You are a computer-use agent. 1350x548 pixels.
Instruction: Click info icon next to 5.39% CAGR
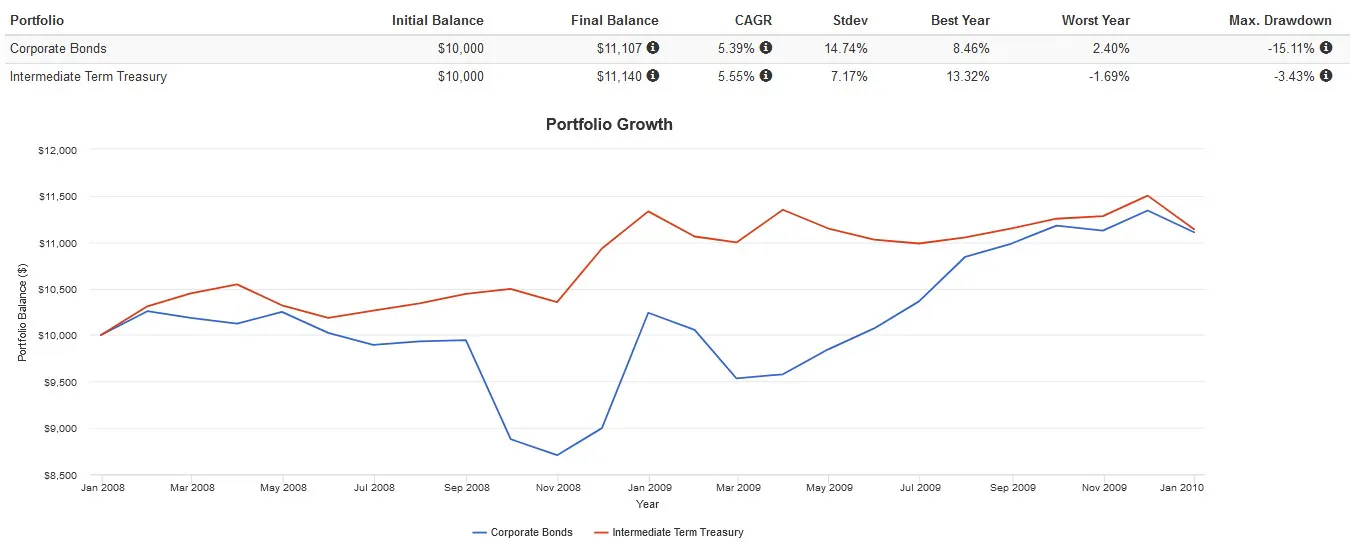(766, 48)
